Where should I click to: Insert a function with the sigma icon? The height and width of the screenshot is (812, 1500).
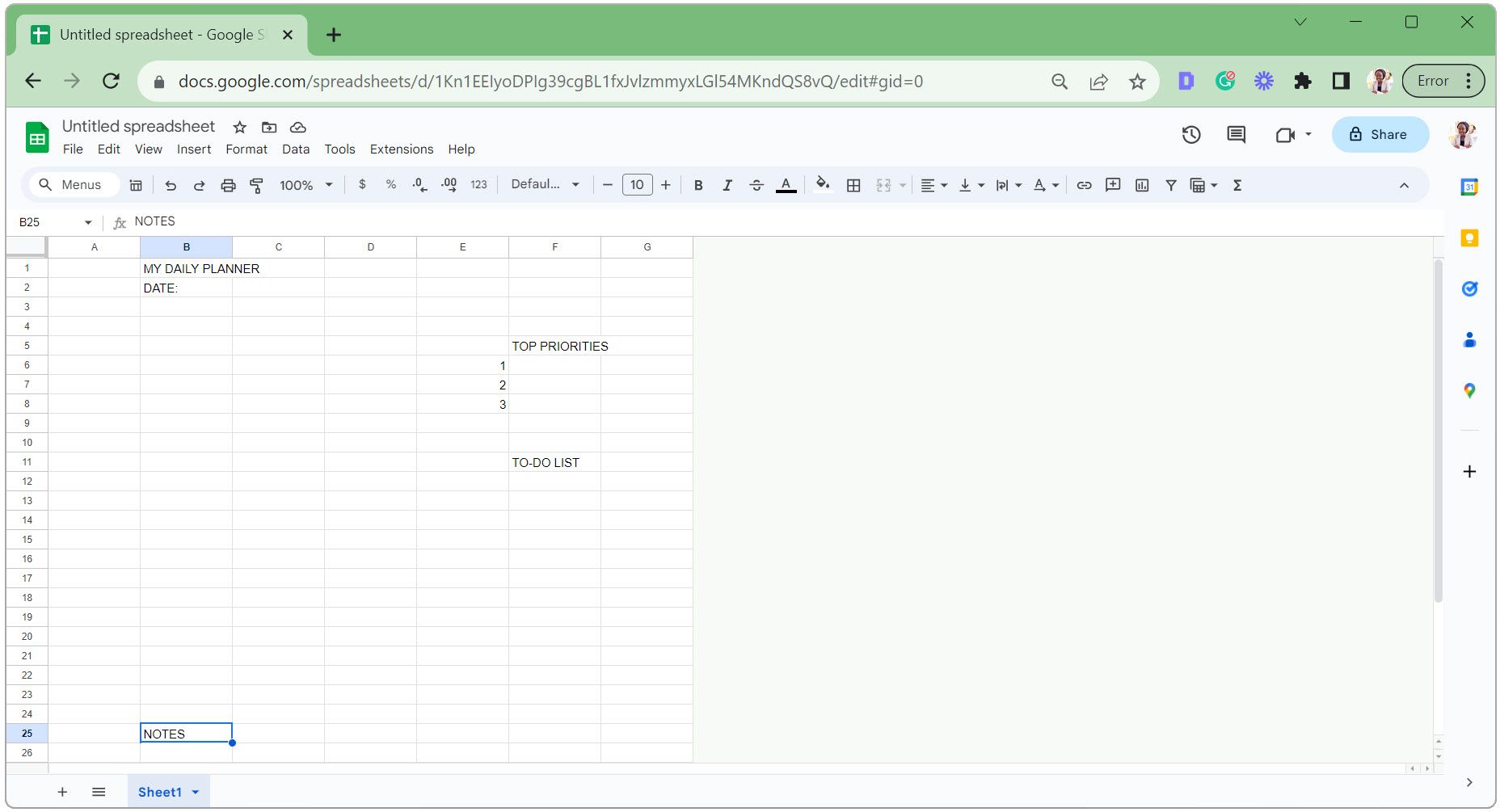pos(1237,185)
